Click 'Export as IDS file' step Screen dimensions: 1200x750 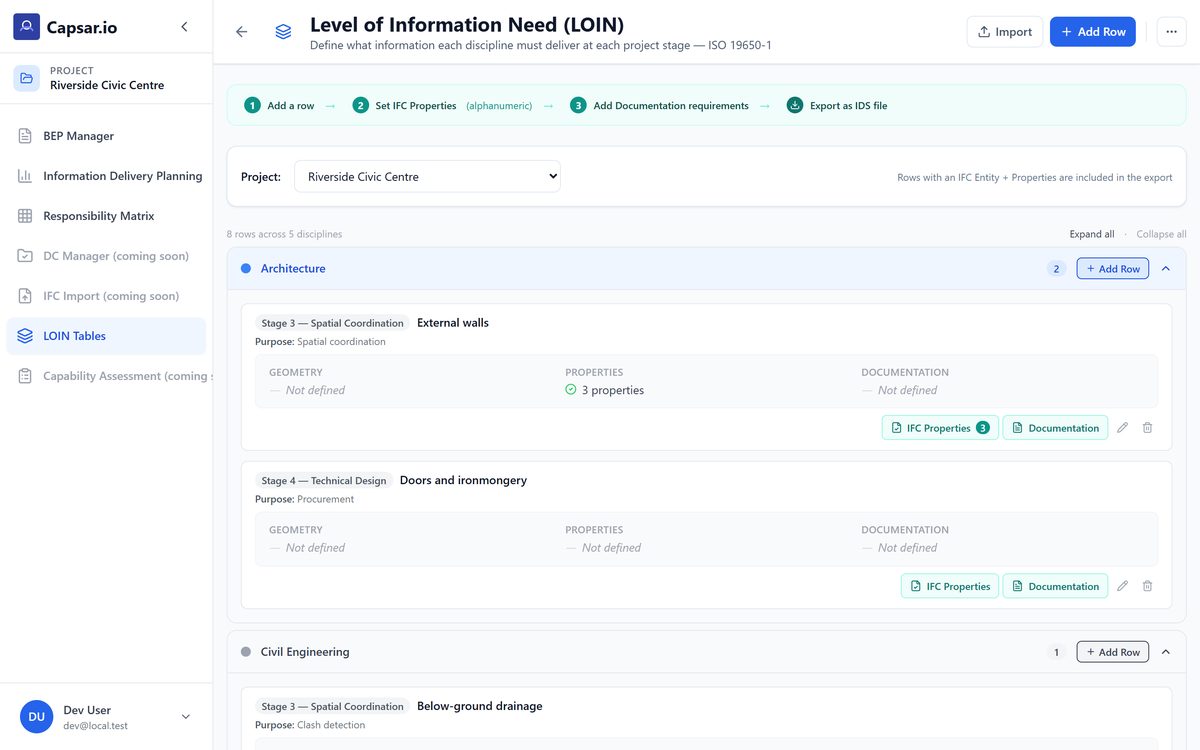[837, 105]
